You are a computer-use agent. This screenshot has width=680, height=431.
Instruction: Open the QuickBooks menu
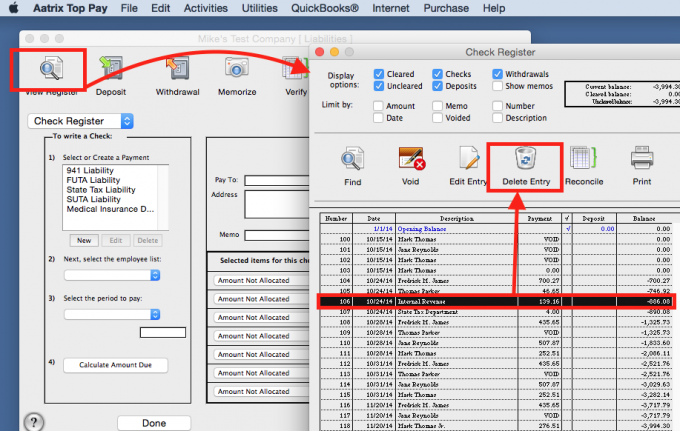[x=325, y=8]
